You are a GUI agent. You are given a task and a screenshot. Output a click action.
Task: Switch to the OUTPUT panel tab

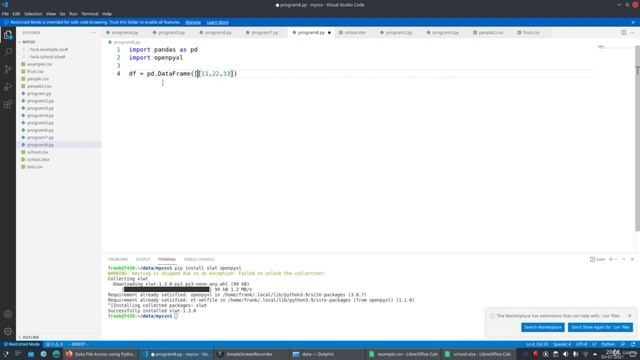coord(143,260)
